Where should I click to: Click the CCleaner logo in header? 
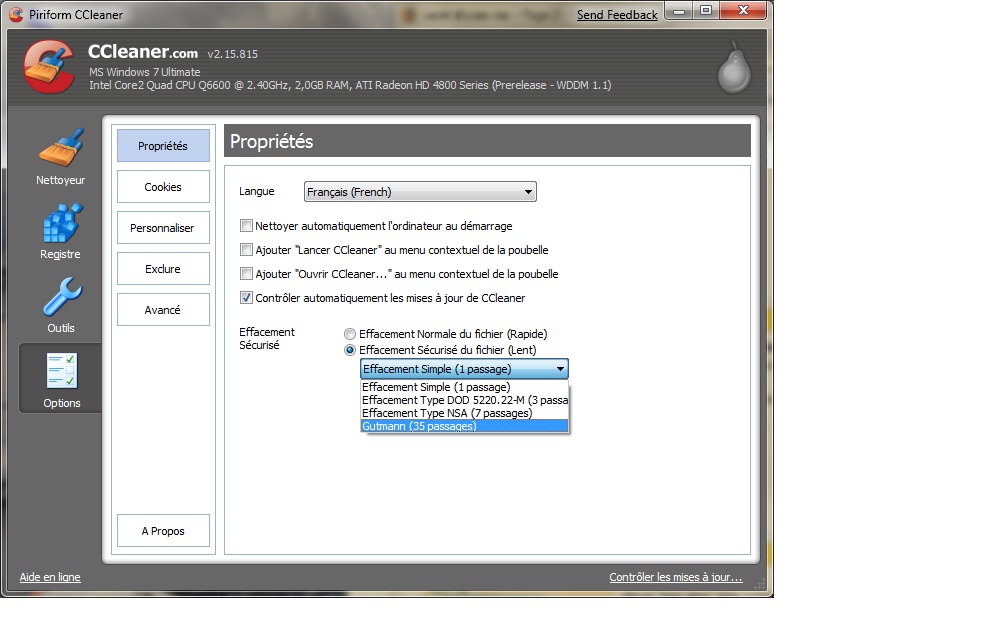point(49,68)
